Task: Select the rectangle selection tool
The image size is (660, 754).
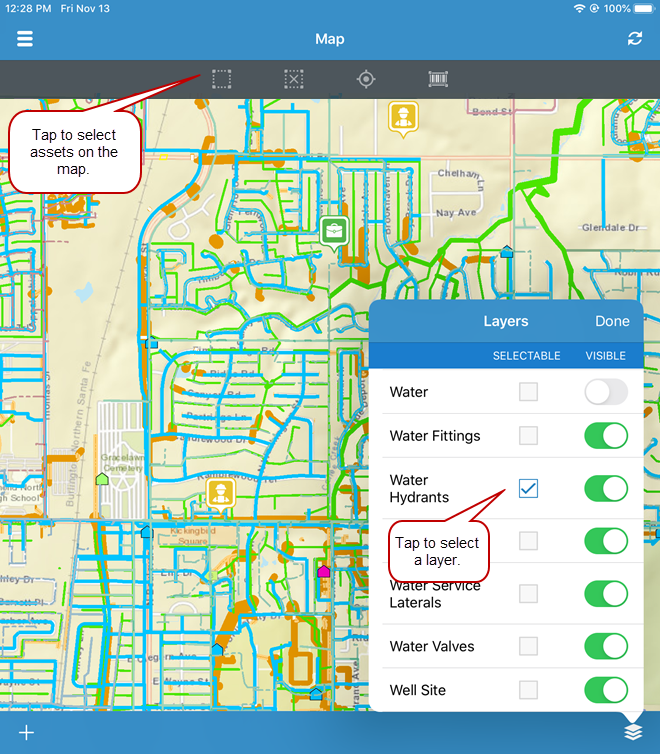Action: coord(222,79)
